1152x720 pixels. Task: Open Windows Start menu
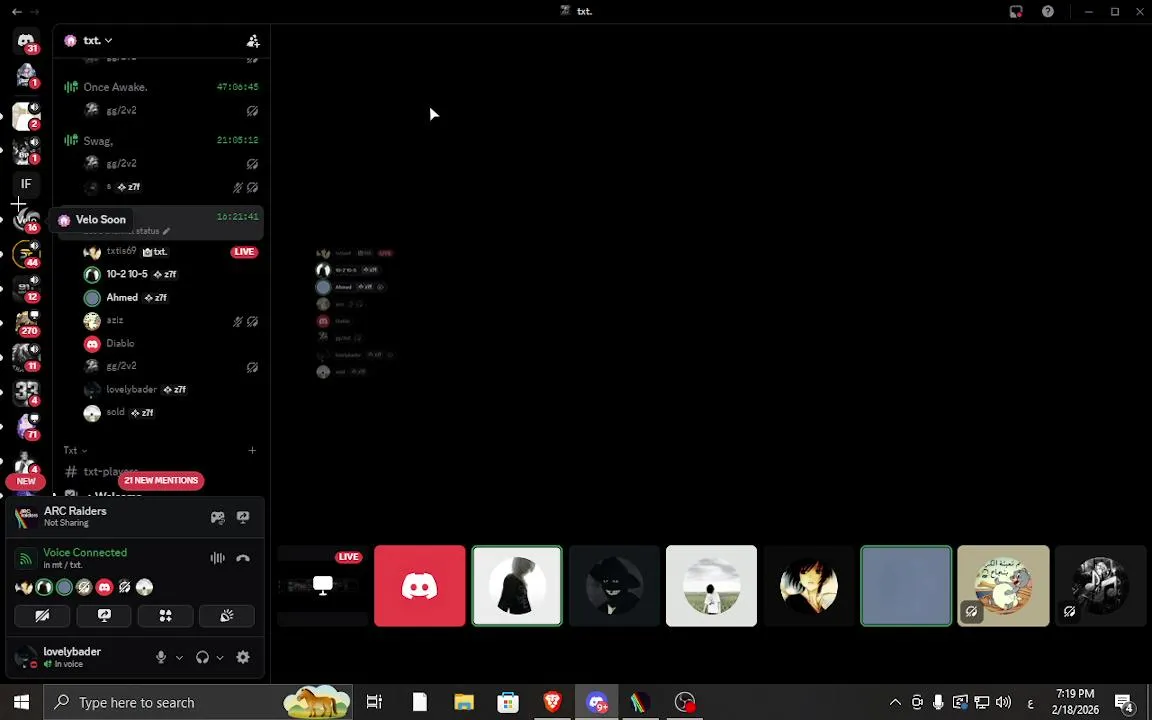click(21, 702)
